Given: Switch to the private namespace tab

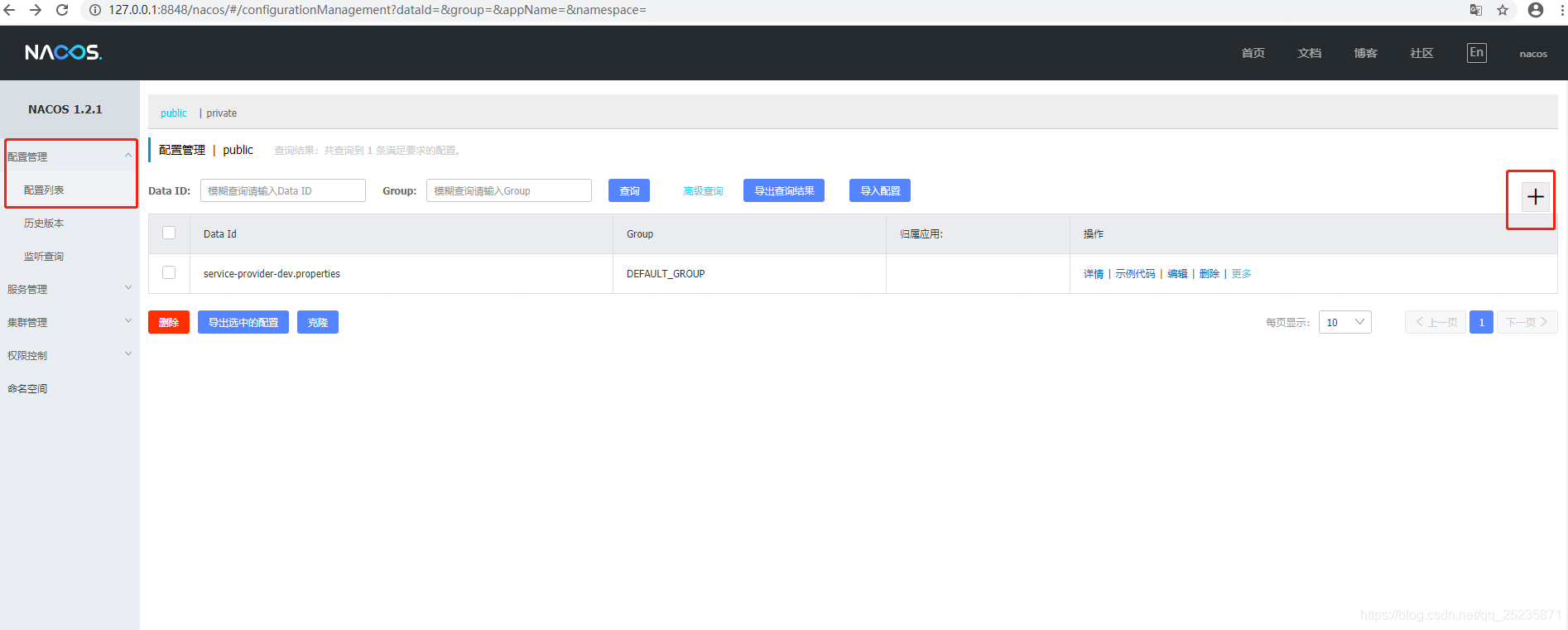Looking at the screenshot, I should pos(221,113).
